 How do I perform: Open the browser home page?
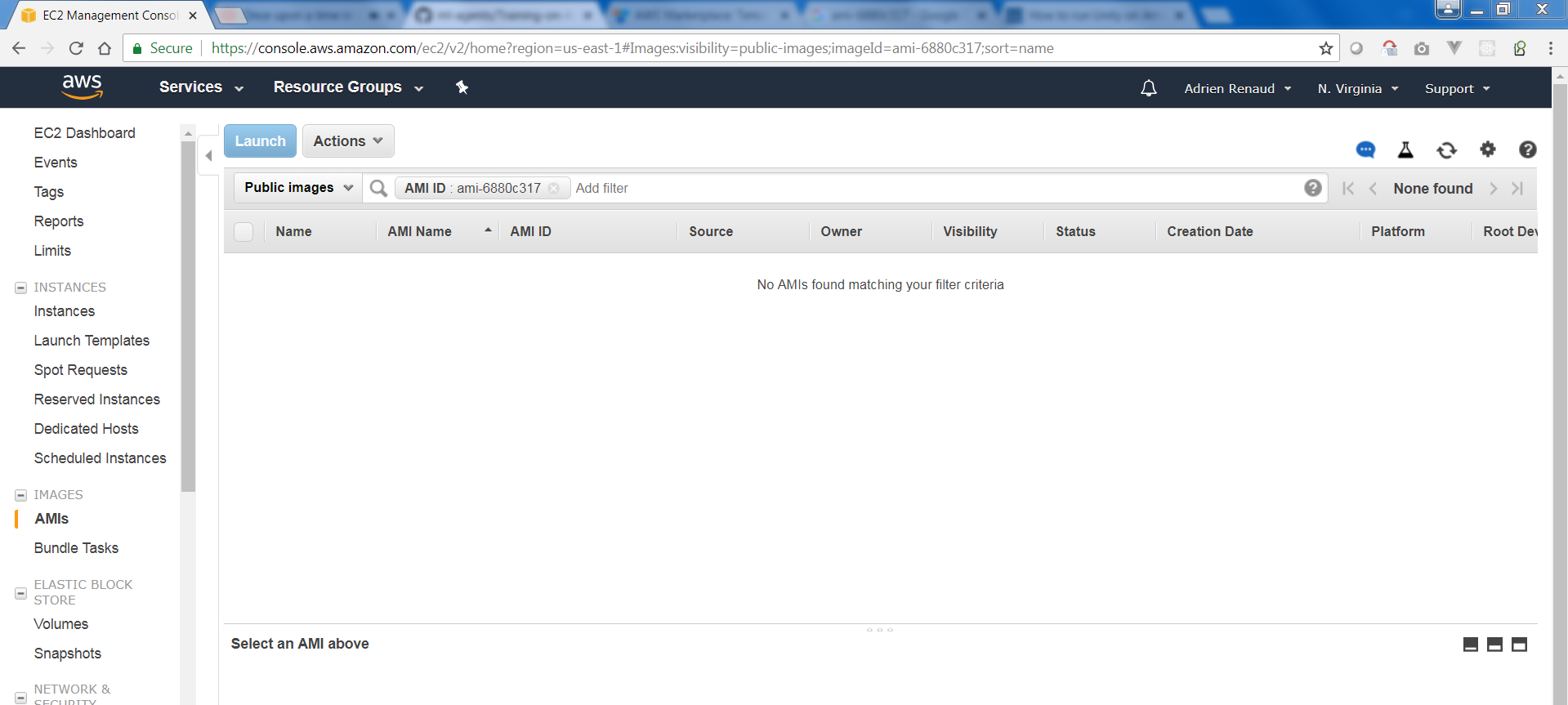tap(105, 48)
